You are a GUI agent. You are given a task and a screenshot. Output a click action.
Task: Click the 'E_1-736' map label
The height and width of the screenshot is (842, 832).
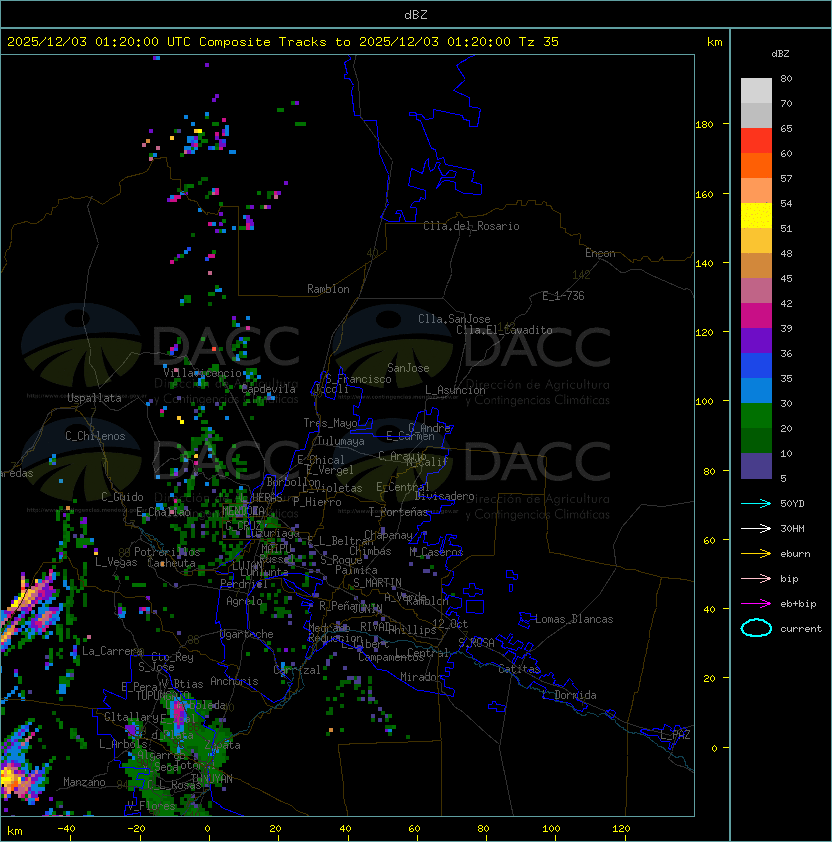[x=563, y=296]
